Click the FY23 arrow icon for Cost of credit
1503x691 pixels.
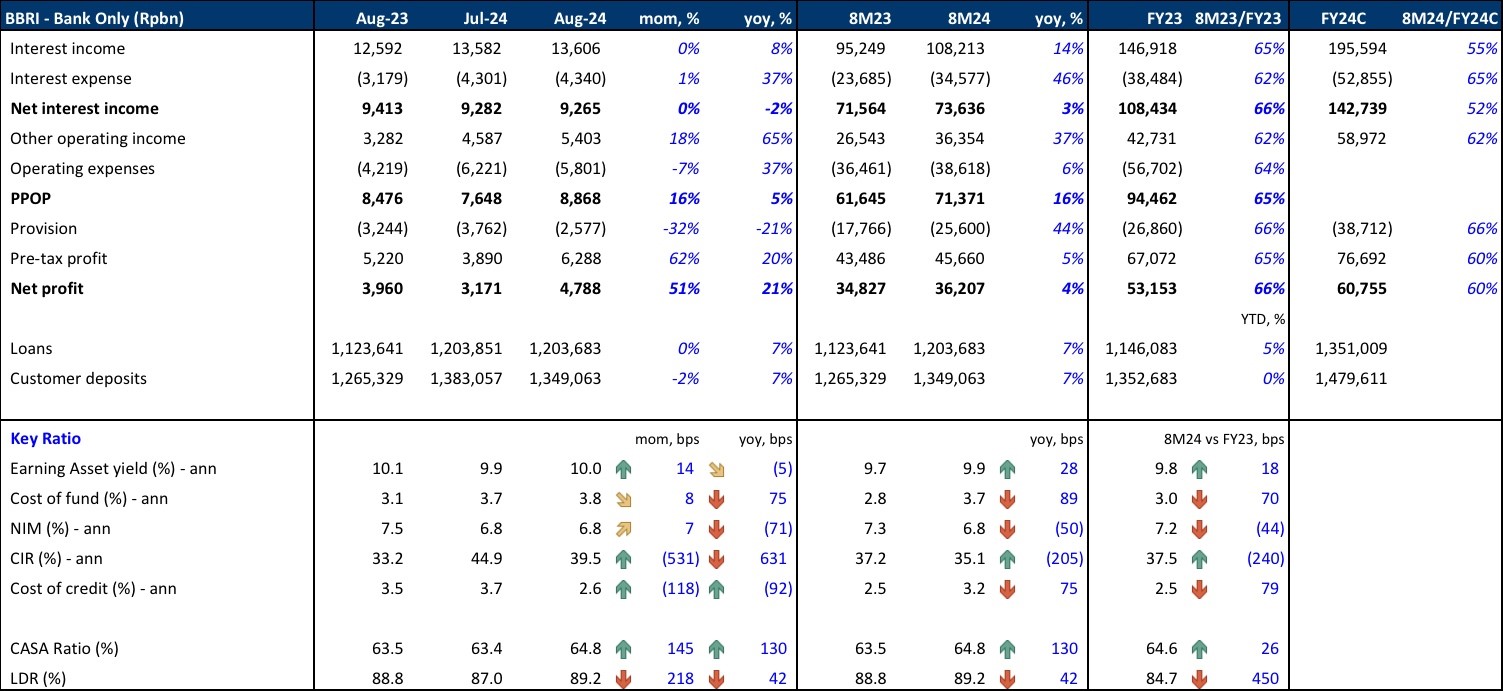point(1200,588)
